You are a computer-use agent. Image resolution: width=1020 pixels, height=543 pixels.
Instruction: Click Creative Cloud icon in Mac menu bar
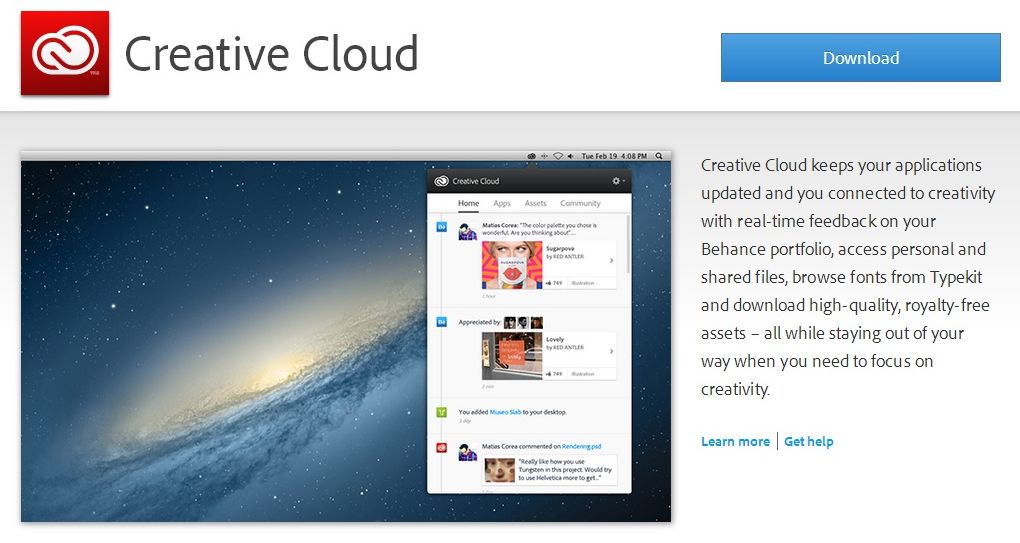pos(531,156)
